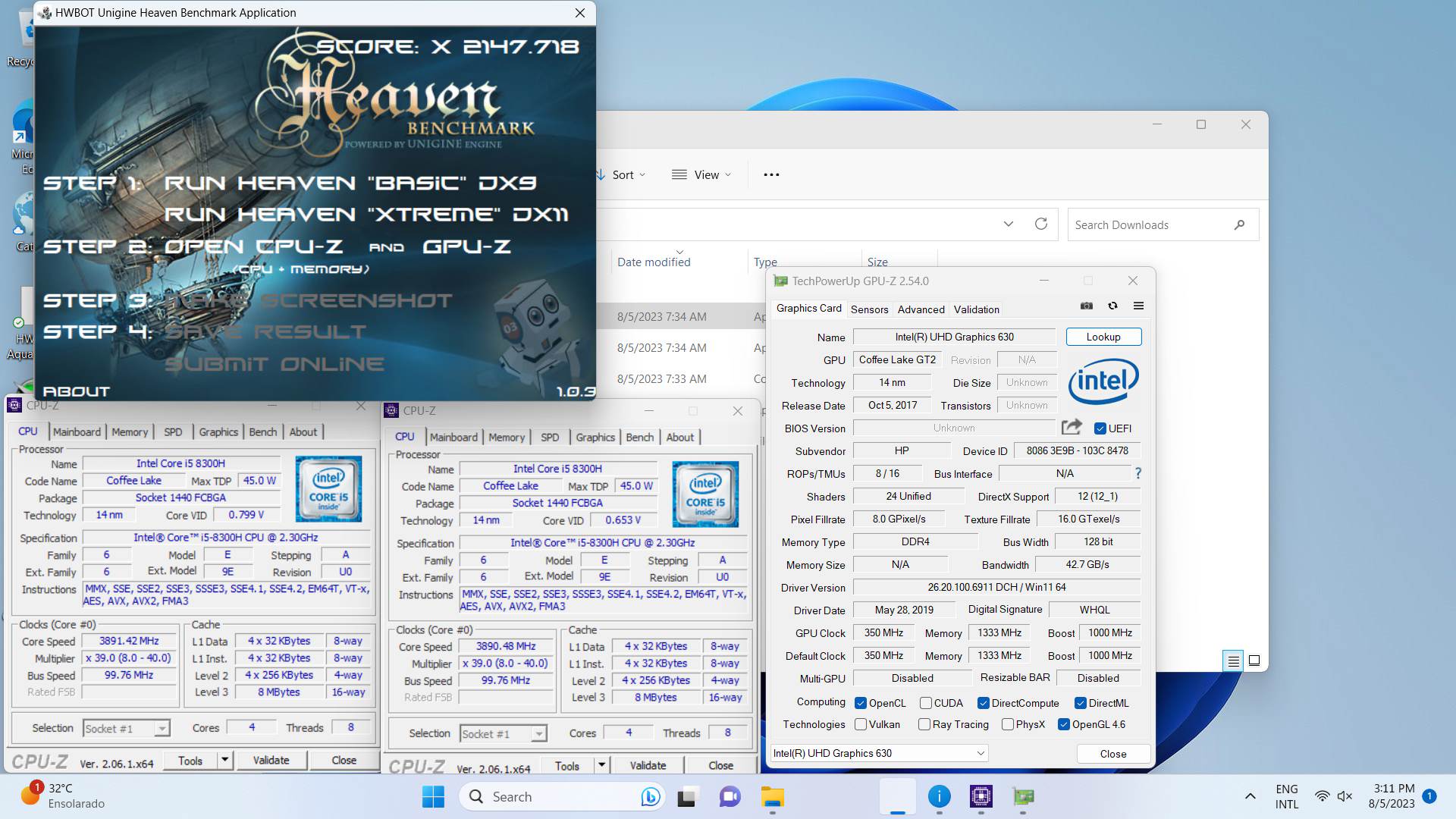The height and width of the screenshot is (819, 1456).
Task: Click Date modified column header
Action: 654,262
